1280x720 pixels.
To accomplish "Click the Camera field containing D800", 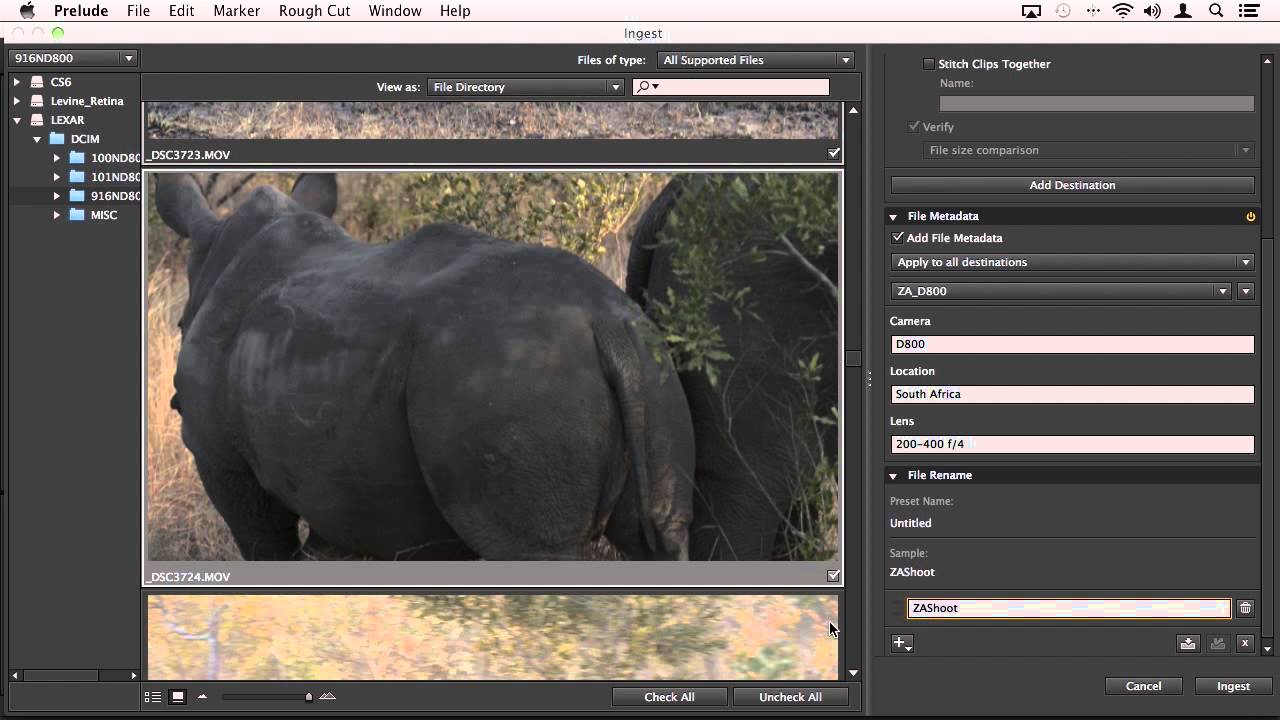I will tap(1072, 344).
